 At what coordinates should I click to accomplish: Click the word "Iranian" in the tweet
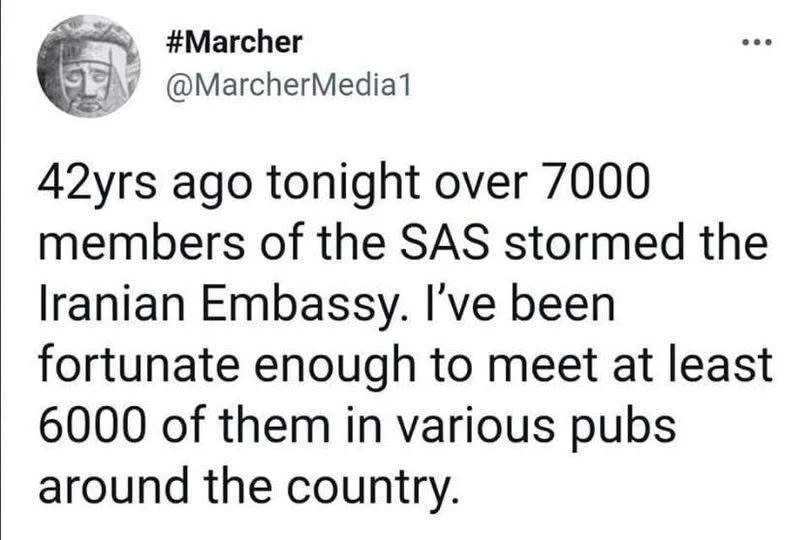point(112,303)
